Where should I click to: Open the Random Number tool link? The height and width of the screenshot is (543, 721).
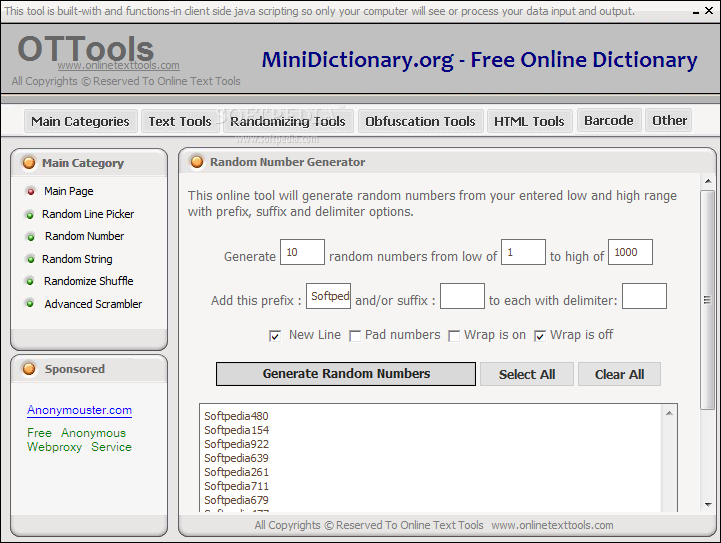point(85,236)
